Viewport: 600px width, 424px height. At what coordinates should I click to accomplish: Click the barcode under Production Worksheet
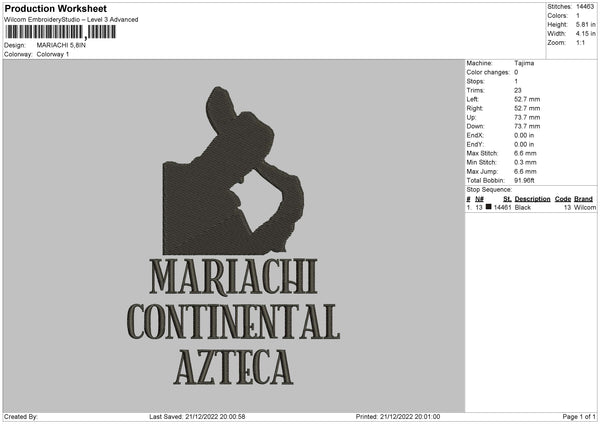[x=60, y=32]
